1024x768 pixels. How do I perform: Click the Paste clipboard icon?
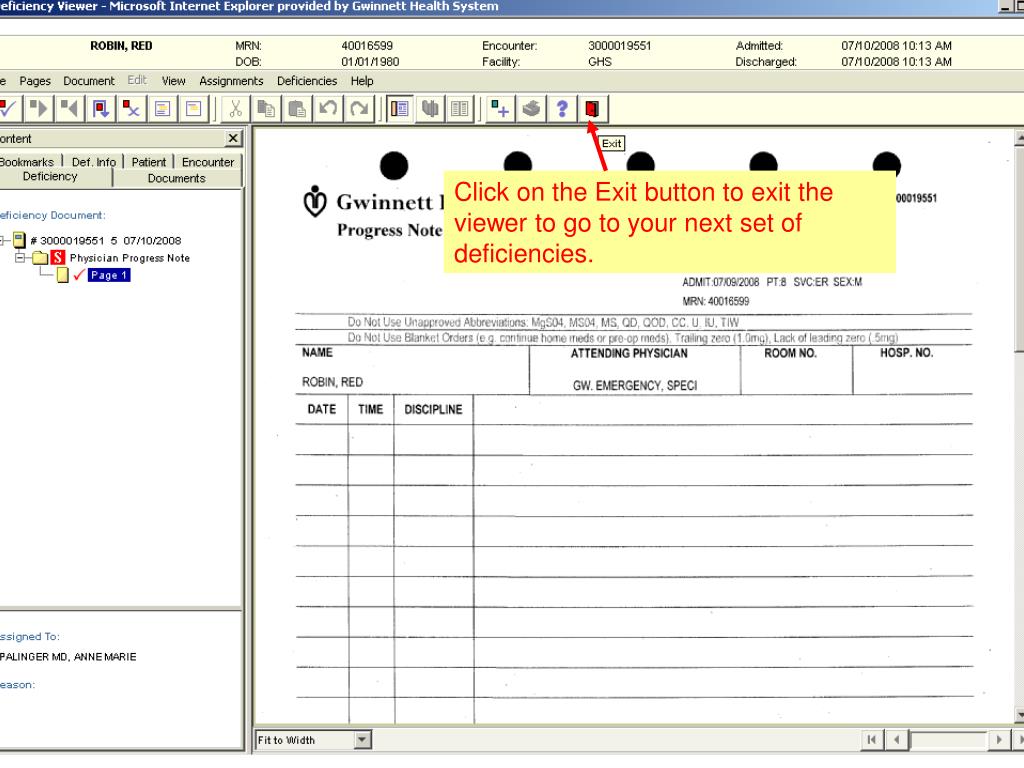tap(297, 108)
